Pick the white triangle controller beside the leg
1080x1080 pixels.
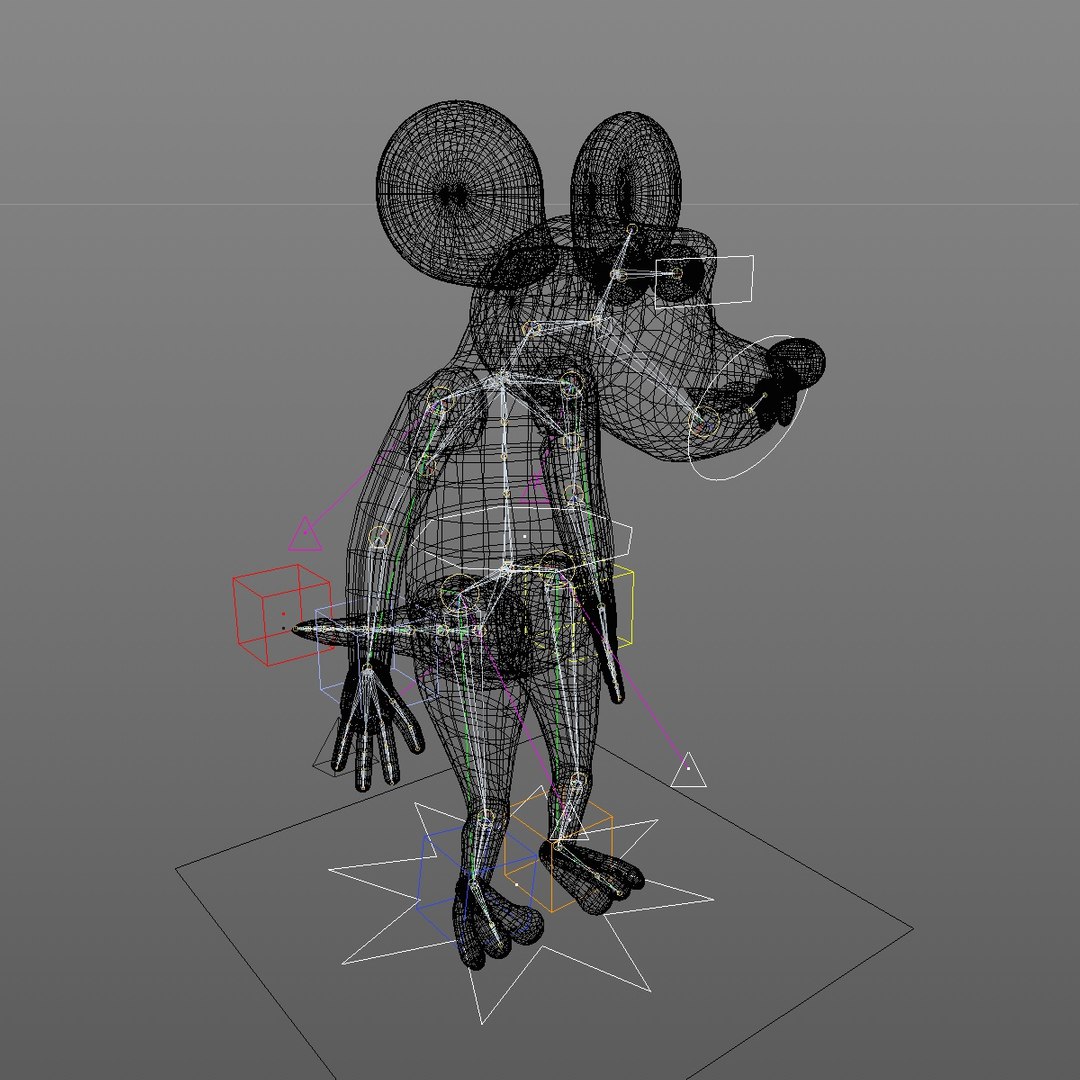[688, 770]
